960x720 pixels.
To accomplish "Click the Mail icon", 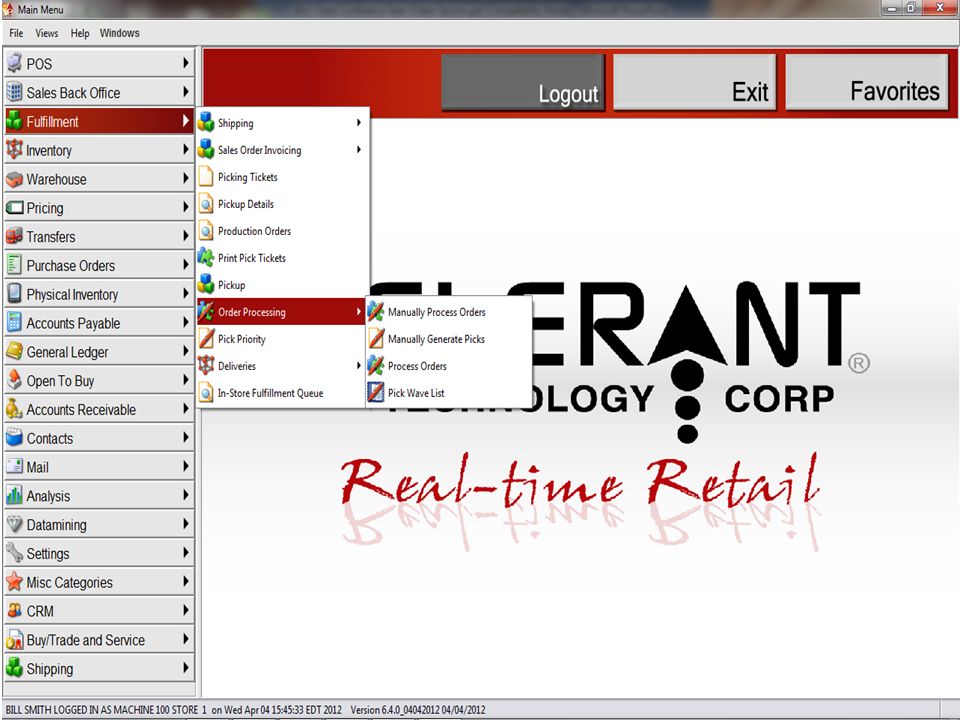I will (14, 466).
